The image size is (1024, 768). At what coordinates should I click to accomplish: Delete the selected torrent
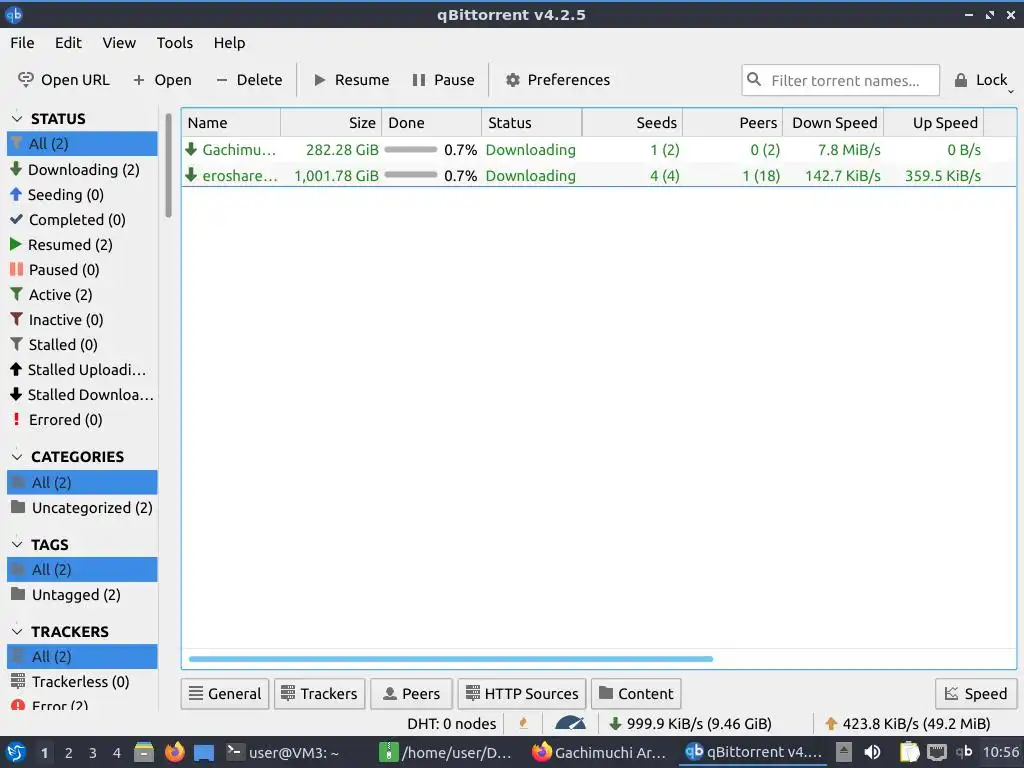249,80
